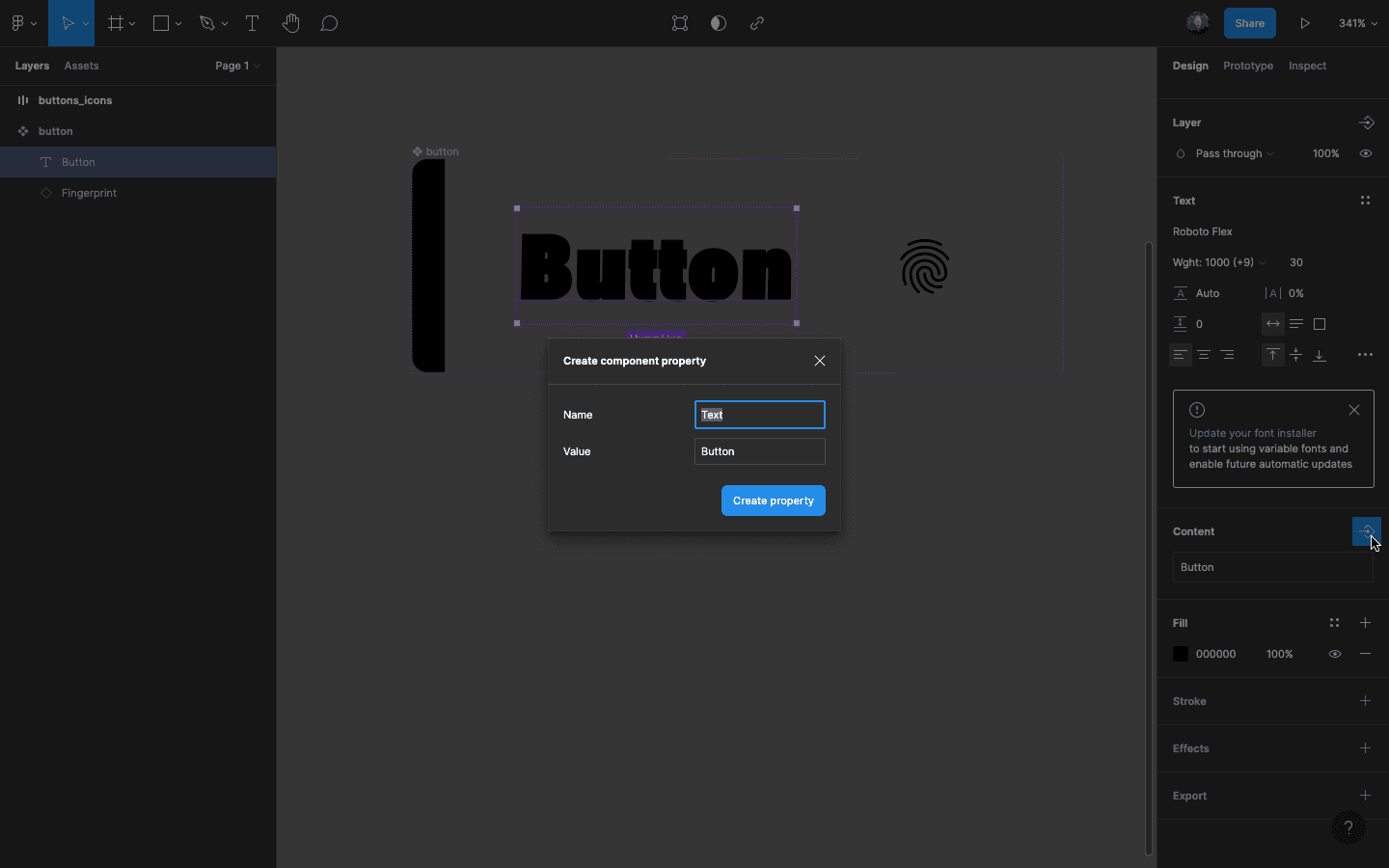The height and width of the screenshot is (868, 1389).
Task: Open the zoom 341% dropdown
Action: click(1357, 23)
